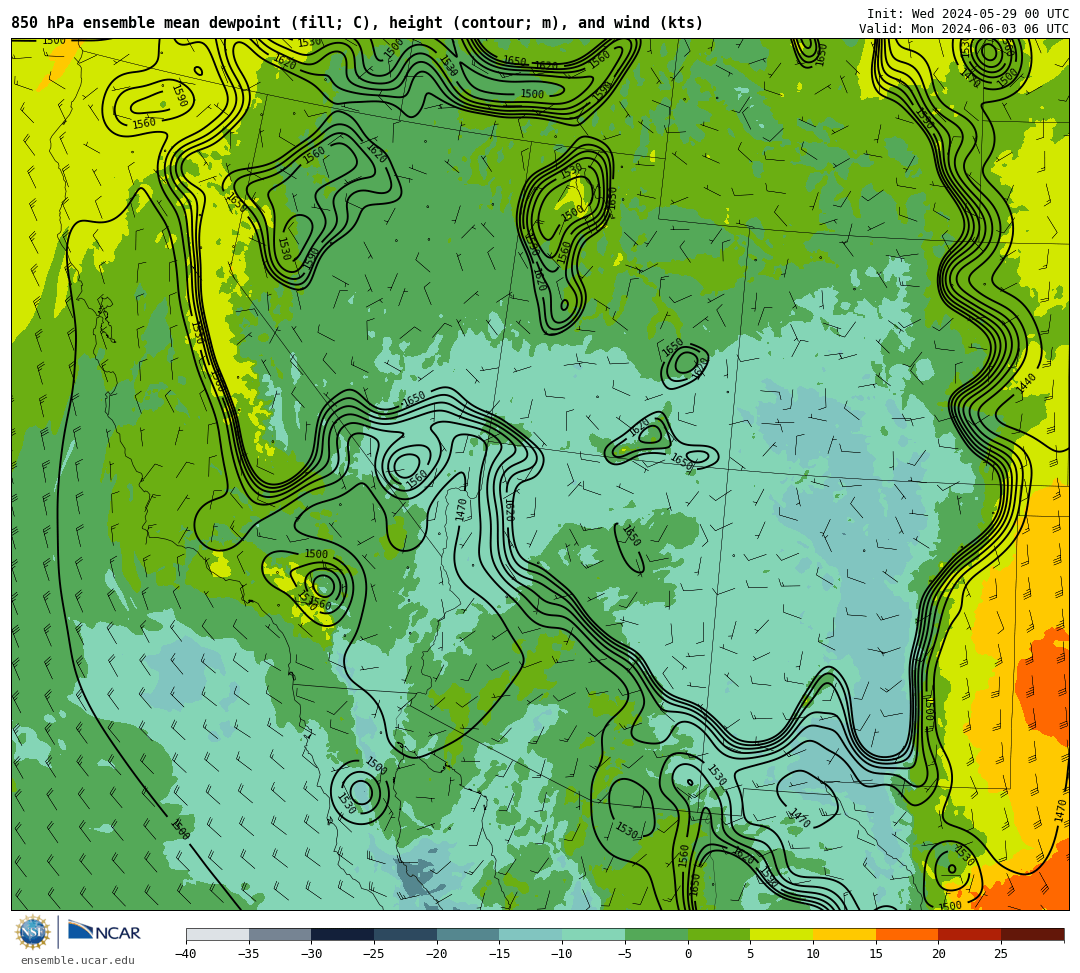Click the colorbar label '-25'
The image size is (1080, 973).
pos(374,954)
